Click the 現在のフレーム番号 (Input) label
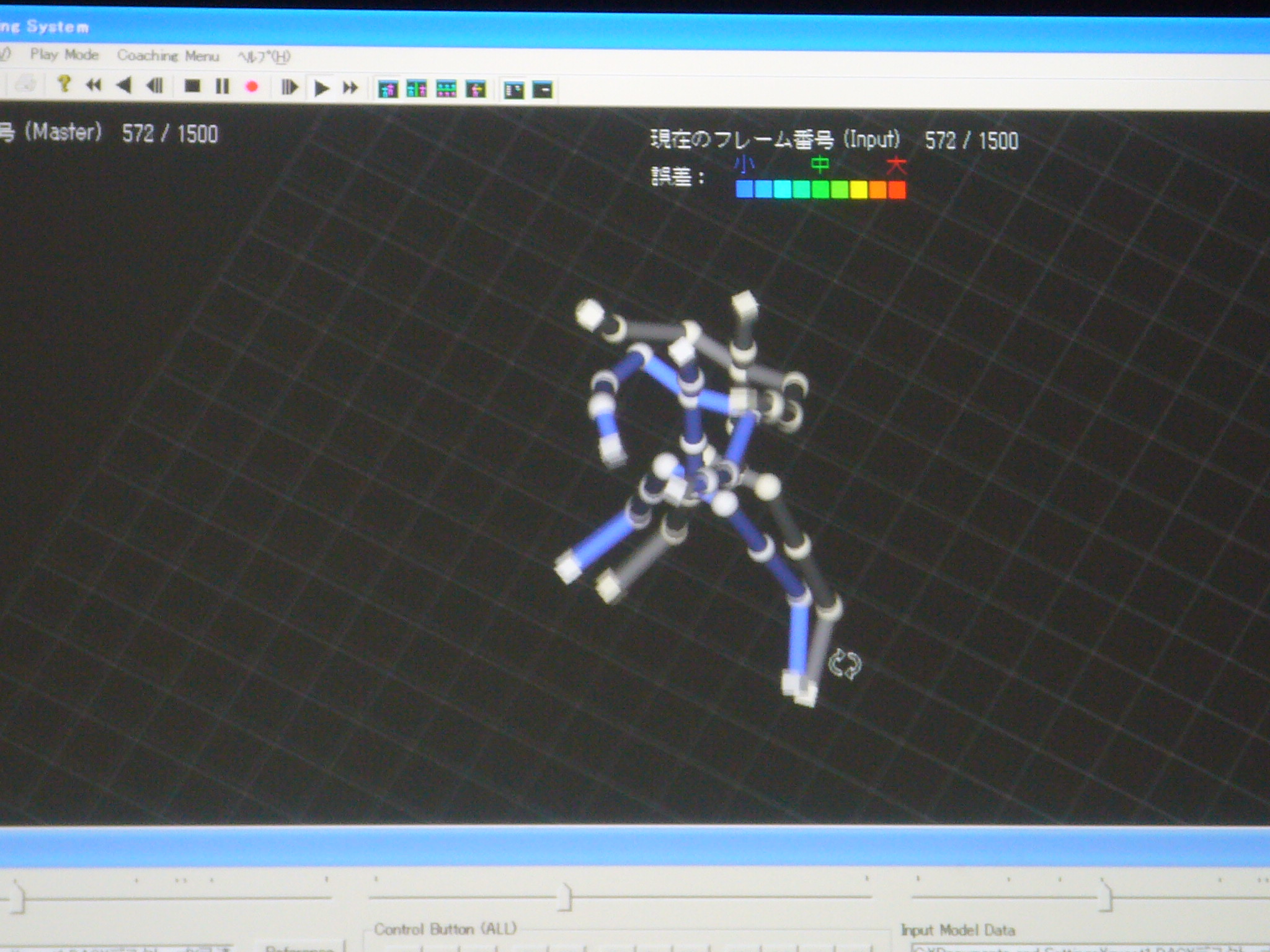The image size is (1270, 952). tap(775, 139)
